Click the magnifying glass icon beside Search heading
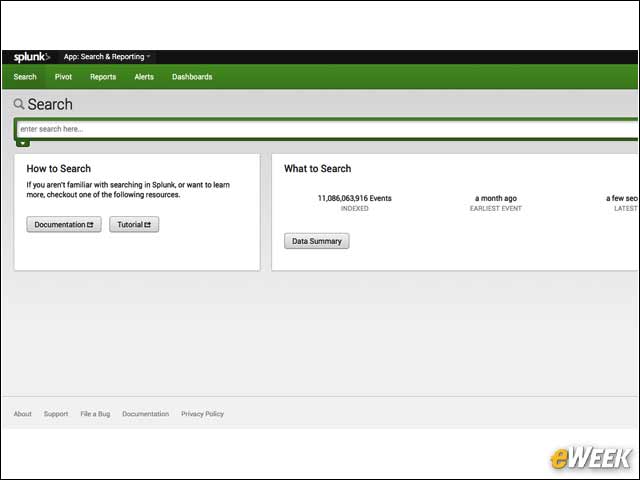640x480 pixels. point(19,104)
